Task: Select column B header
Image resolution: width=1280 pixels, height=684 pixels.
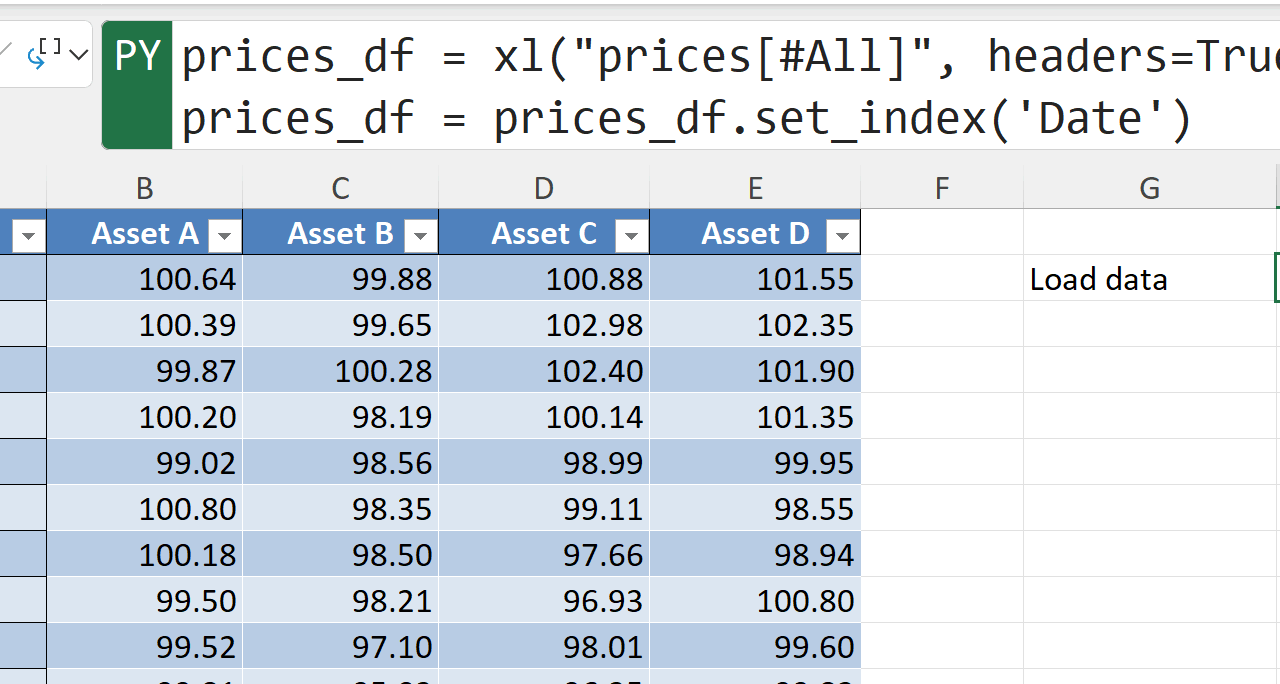Action: pyautogui.click(x=145, y=188)
